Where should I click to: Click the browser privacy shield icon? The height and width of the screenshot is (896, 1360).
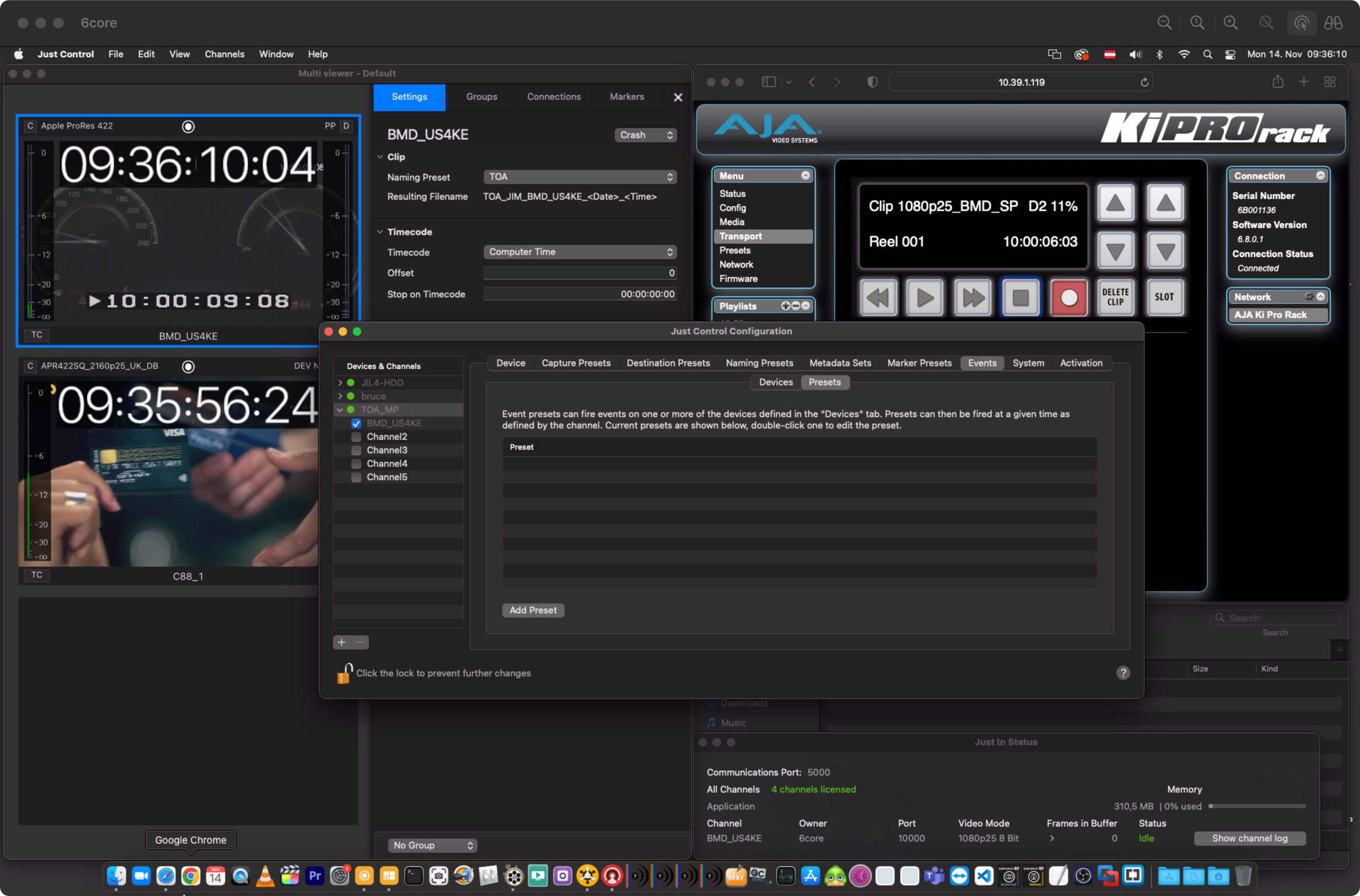coord(872,82)
